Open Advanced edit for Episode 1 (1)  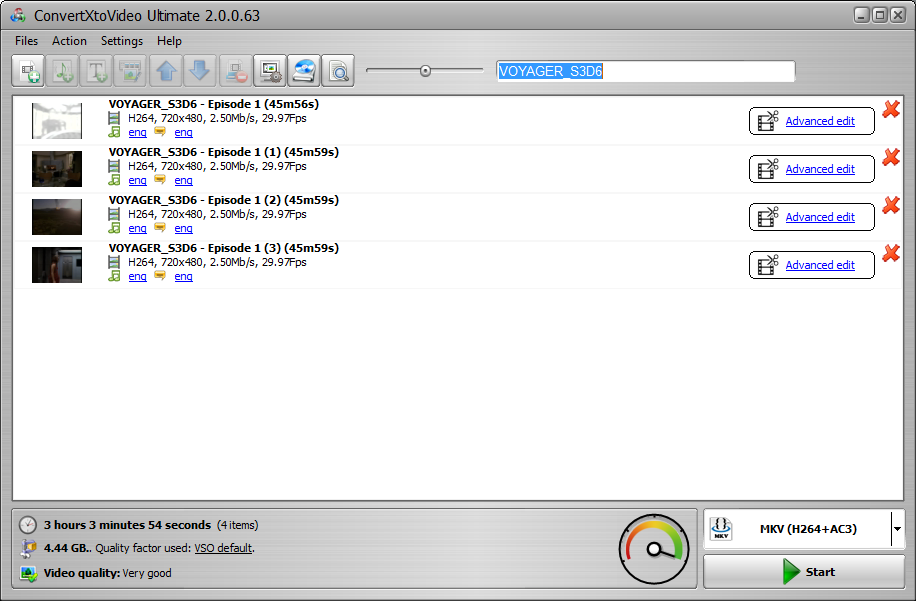pyautogui.click(x=811, y=169)
